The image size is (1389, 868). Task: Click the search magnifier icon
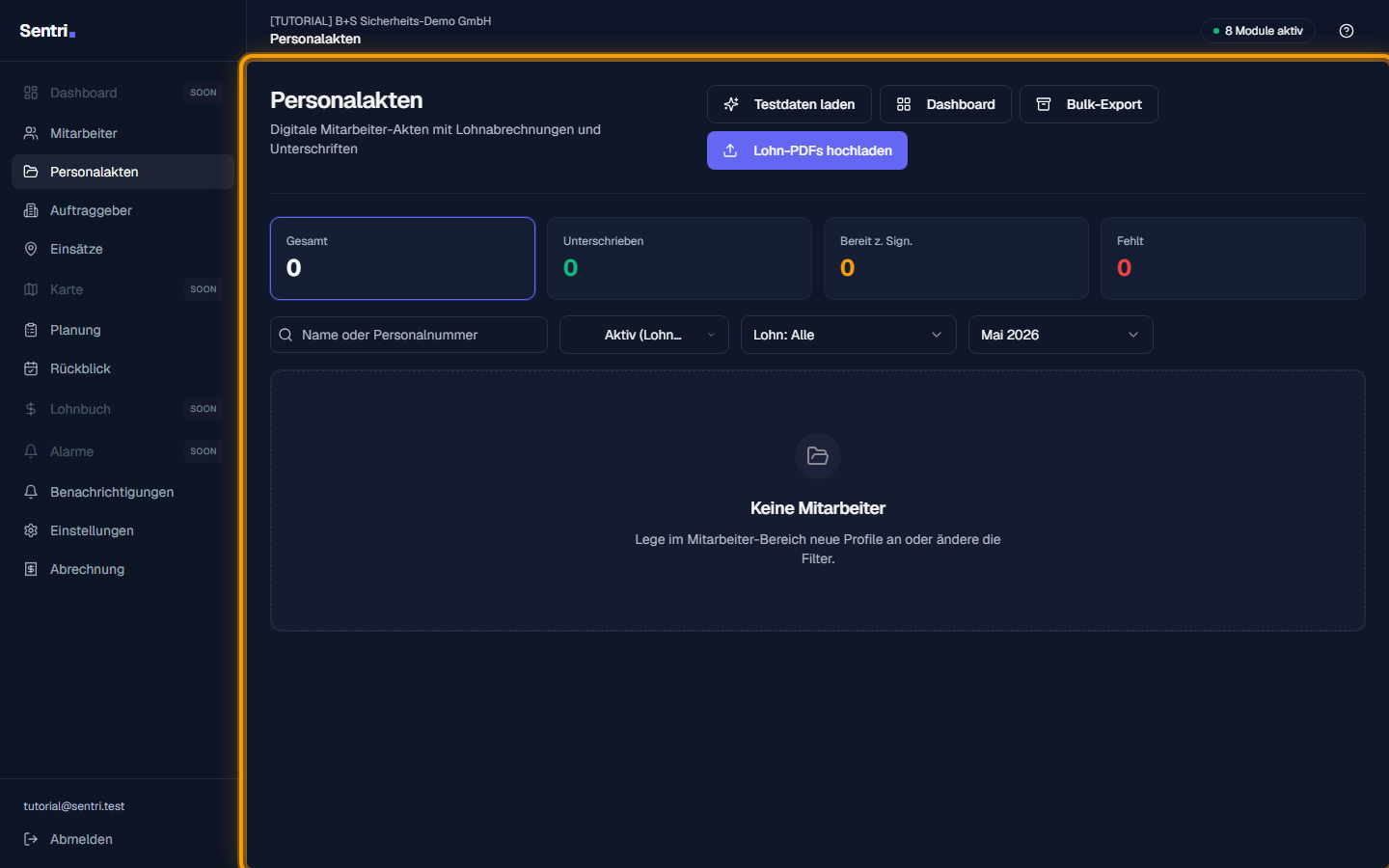tap(286, 335)
